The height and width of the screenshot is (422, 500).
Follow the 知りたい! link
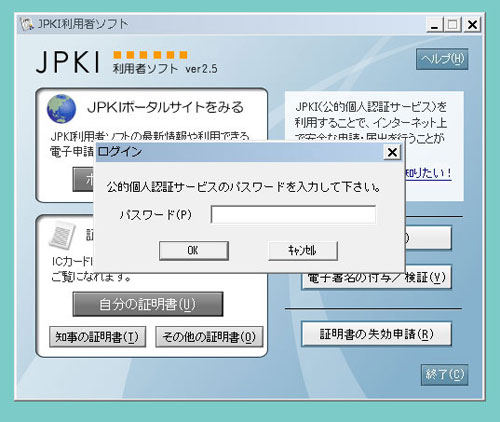coord(428,173)
